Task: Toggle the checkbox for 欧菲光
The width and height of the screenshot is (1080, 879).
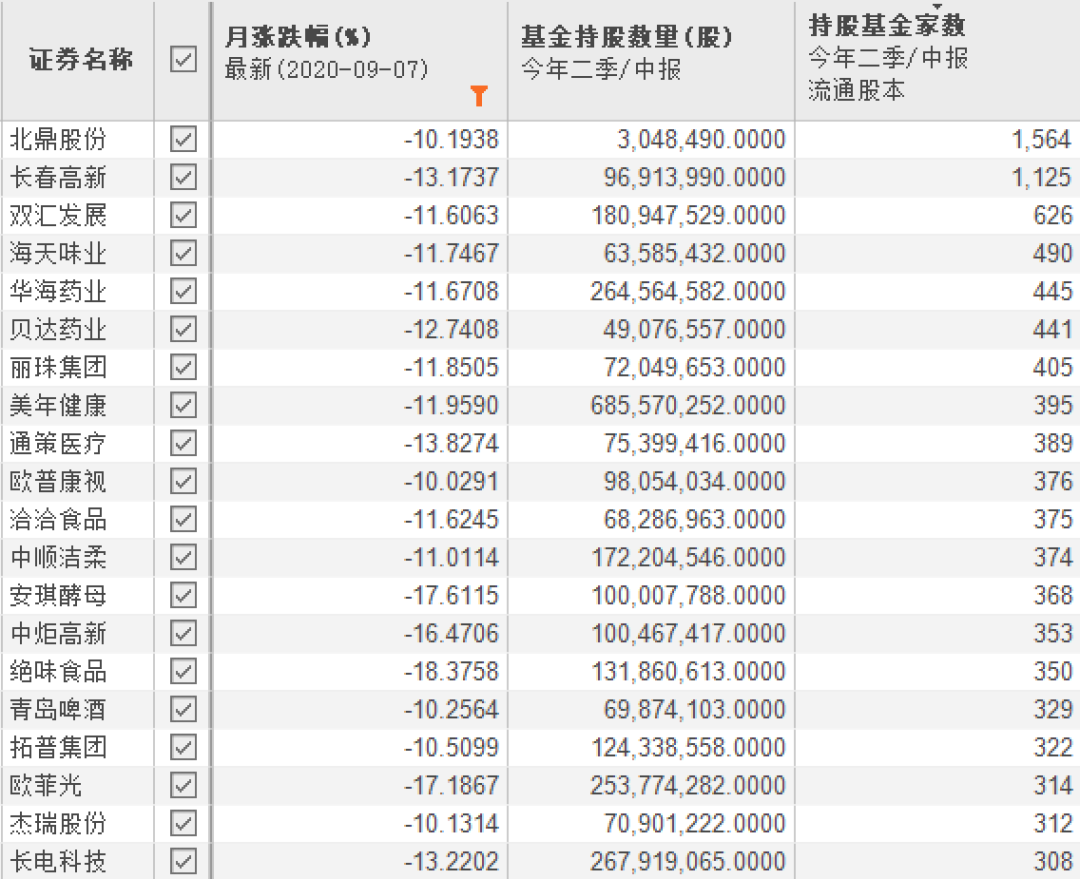Action: click(x=183, y=785)
